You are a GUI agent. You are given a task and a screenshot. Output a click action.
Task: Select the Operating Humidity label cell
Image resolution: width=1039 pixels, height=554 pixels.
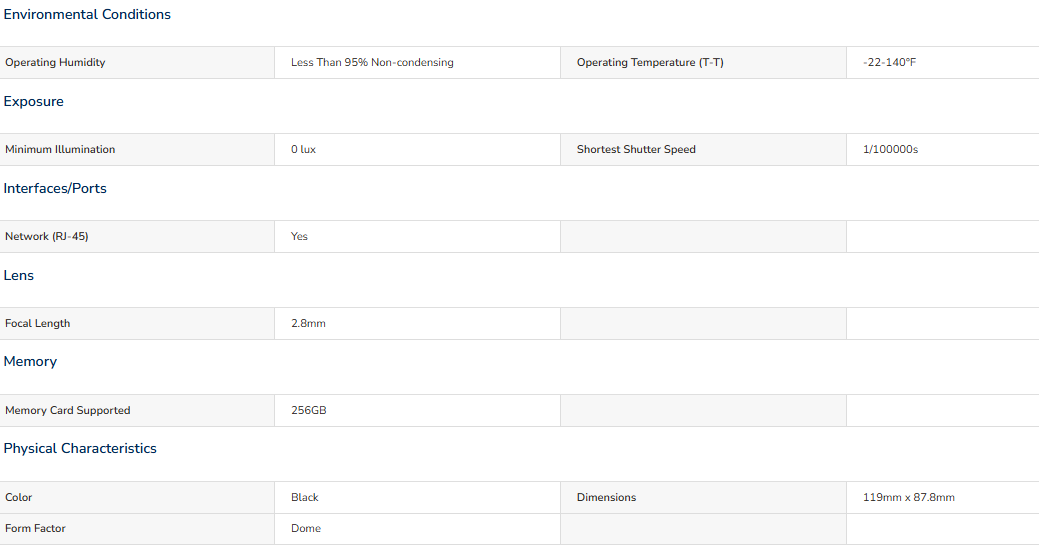pyautogui.click(x=137, y=62)
